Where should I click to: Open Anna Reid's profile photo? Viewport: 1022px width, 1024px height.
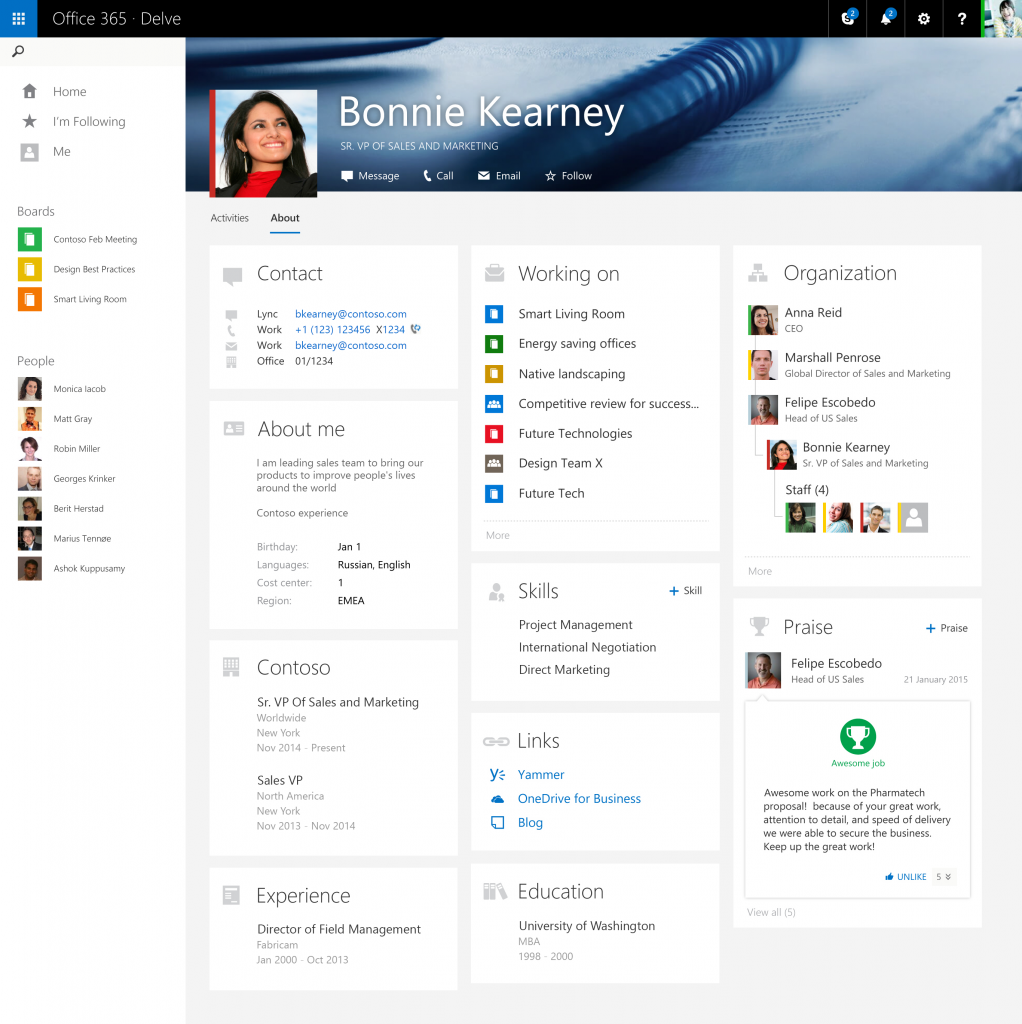click(763, 320)
